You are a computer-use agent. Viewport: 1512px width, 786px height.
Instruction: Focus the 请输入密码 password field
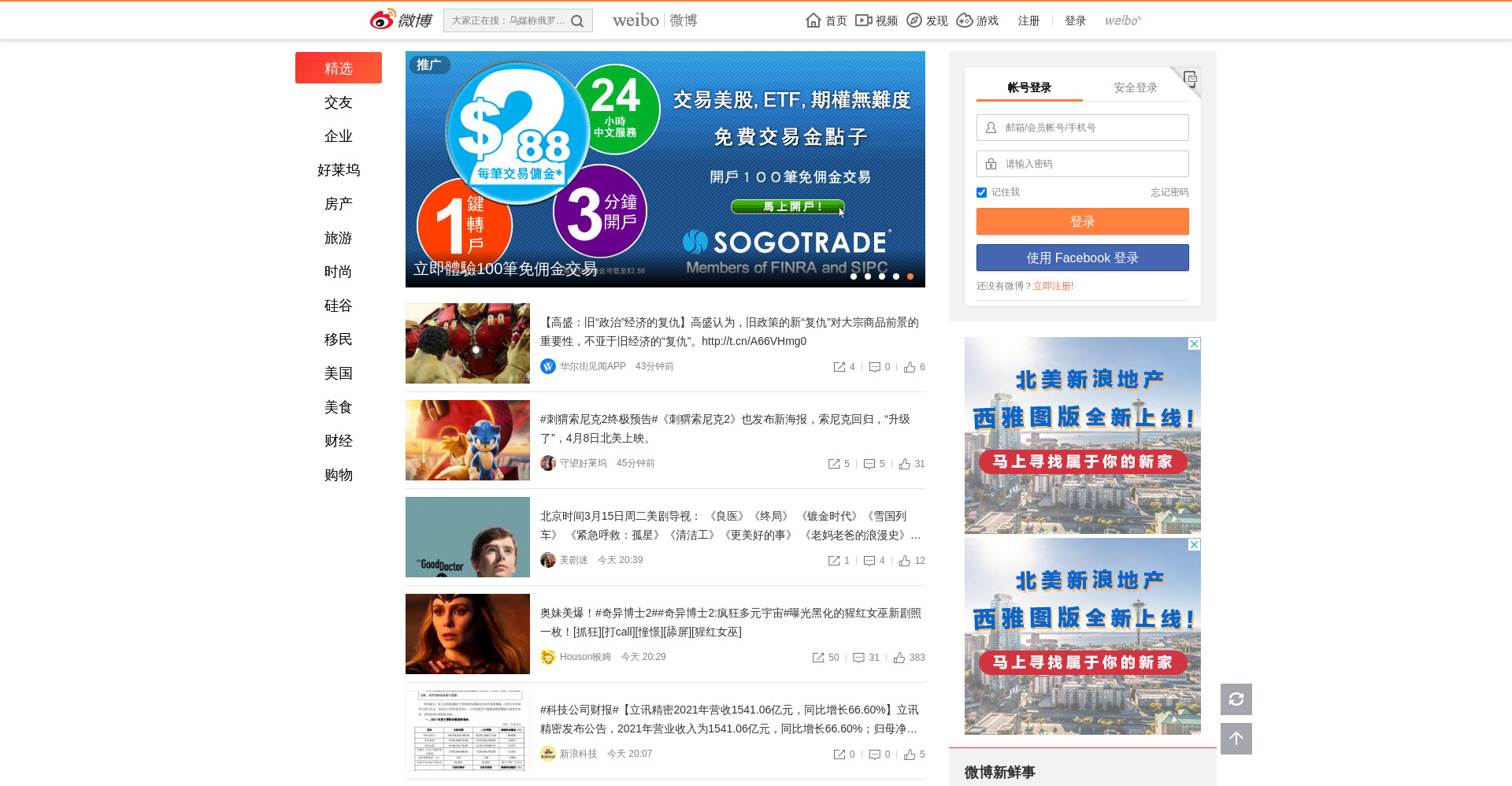click(x=1083, y=164)
